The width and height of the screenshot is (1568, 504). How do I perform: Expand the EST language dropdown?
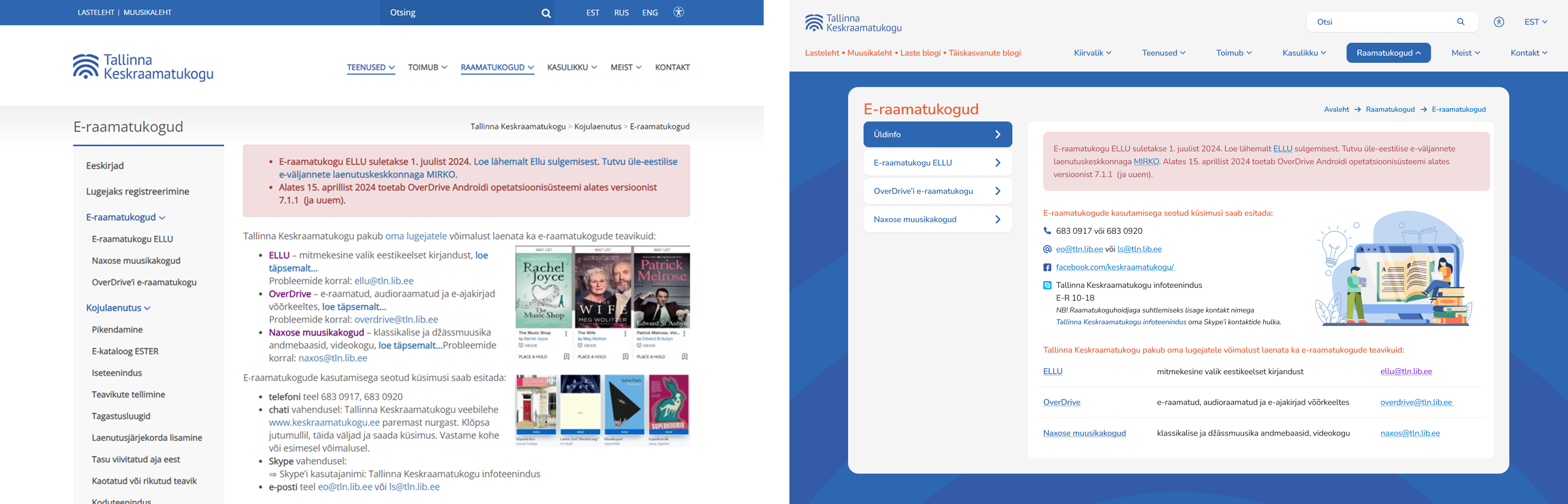1535,22
